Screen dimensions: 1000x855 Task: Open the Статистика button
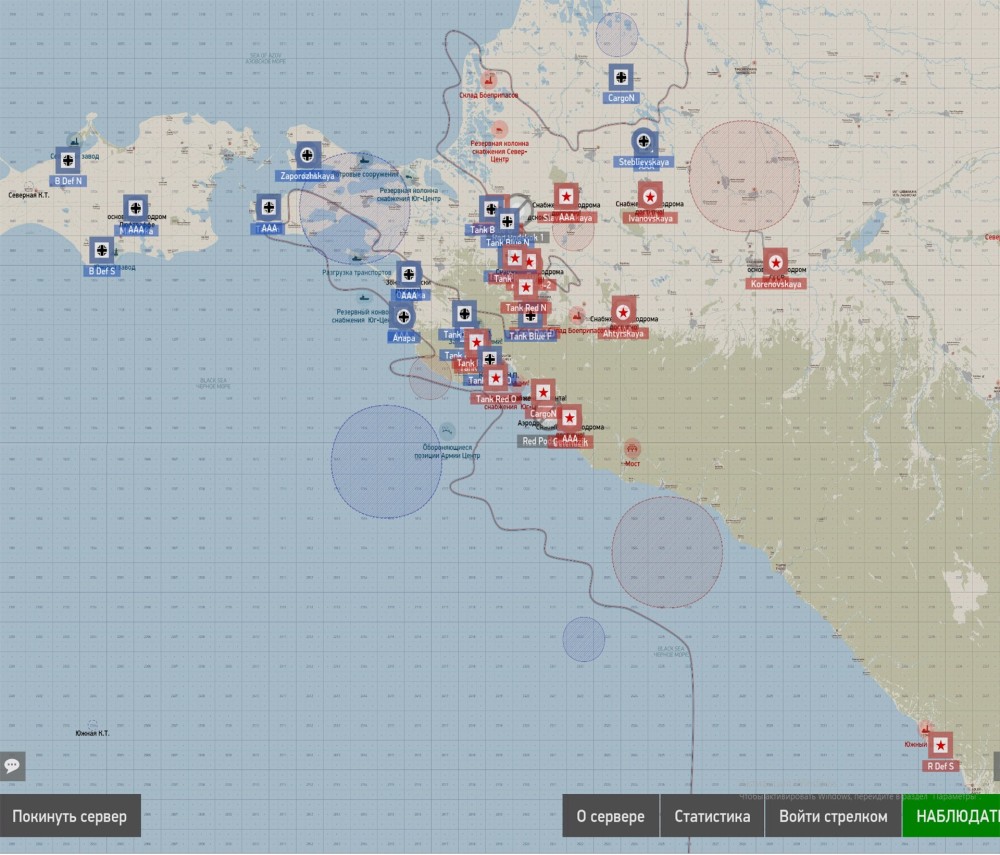[712, 815]
